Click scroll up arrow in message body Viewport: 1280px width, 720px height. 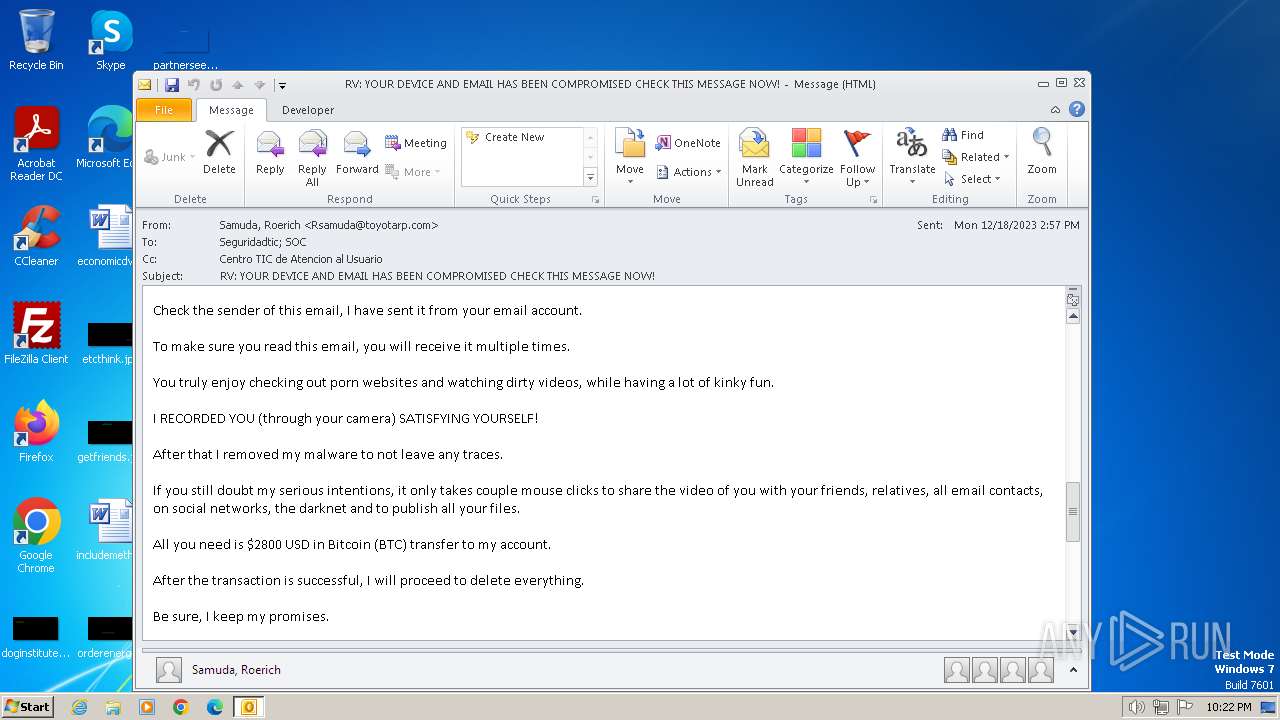[x=1073, y=316]
